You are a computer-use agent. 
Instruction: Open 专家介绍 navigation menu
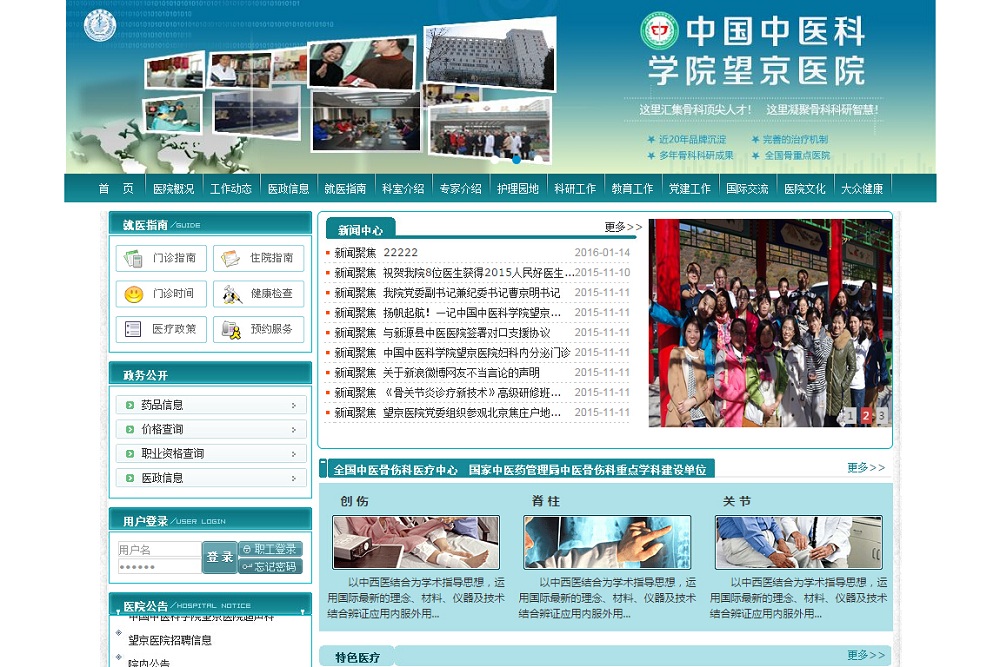coord(460,189)
